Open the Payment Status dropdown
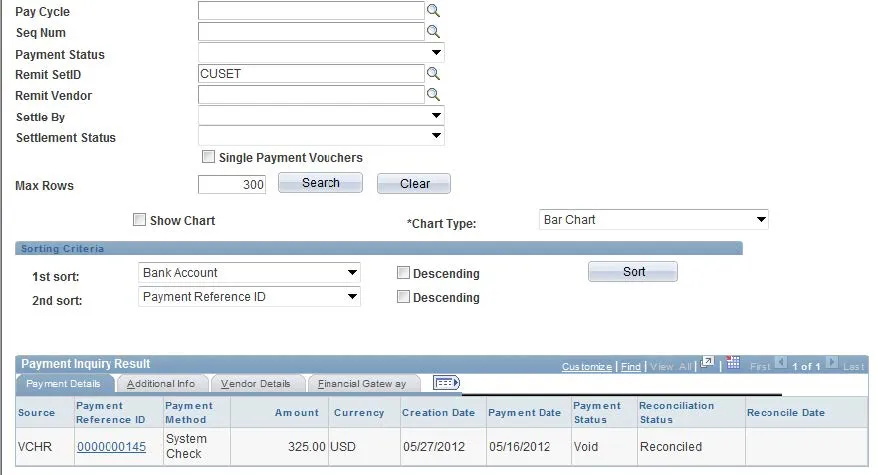 [x=321, y=53]
